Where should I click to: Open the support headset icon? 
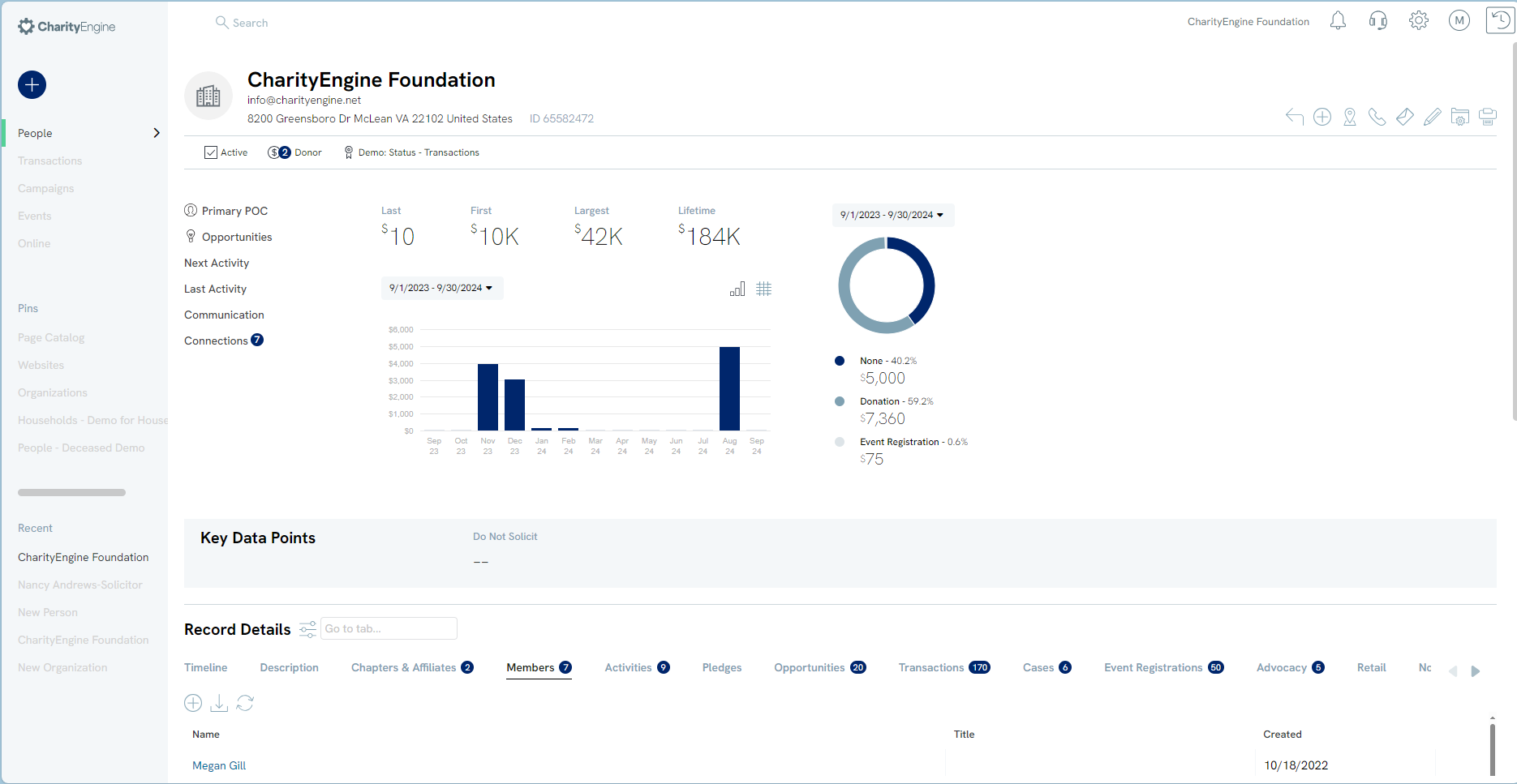[1377, 21]
